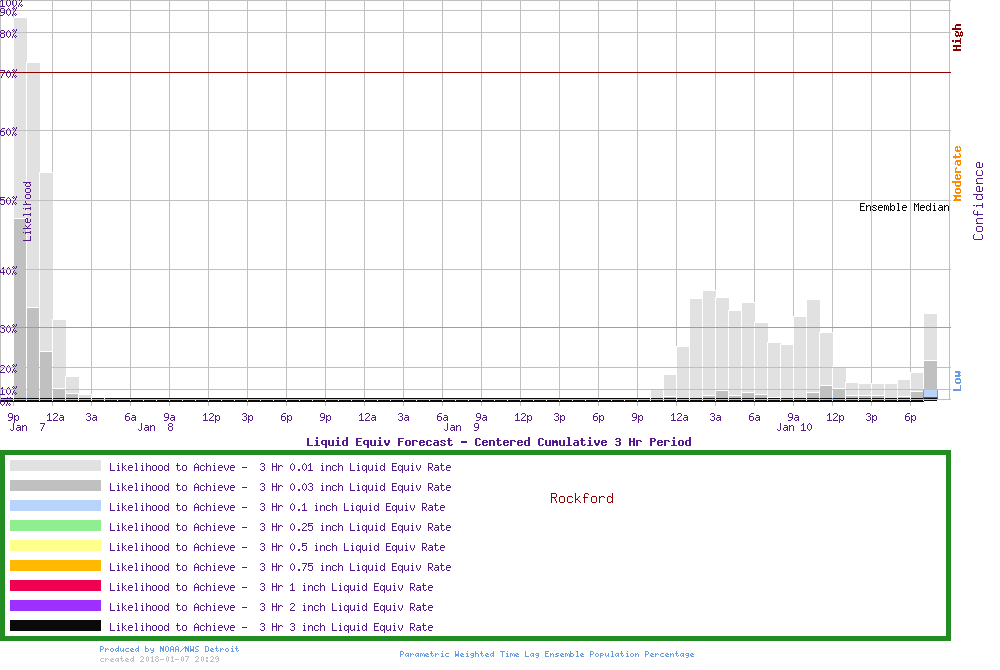Viewport: 1000px width, 670px height.
Task: Select the light blue 0.1 inch swatch
Action: point(55,506)
